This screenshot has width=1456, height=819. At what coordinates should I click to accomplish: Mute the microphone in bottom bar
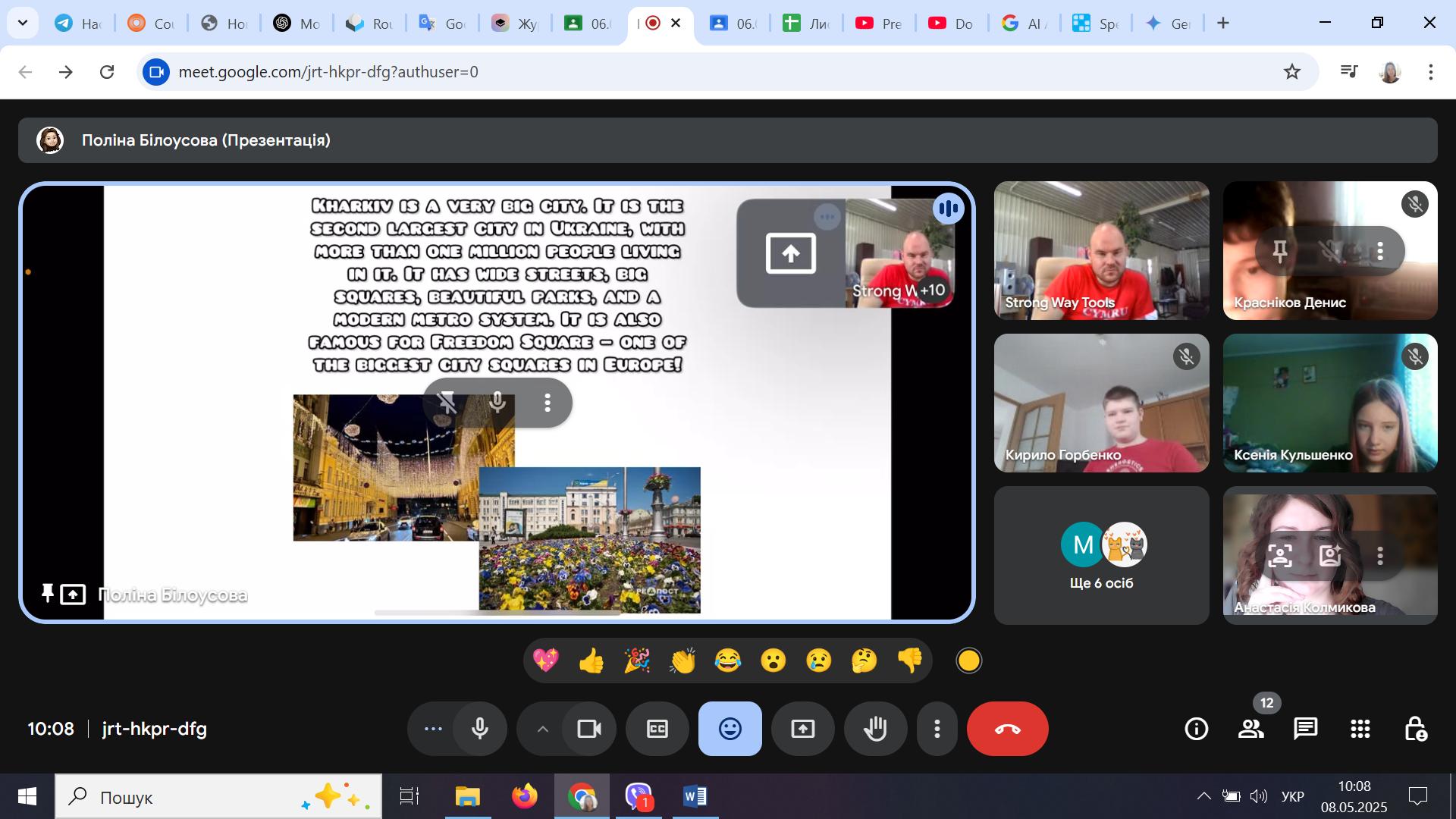479,729
